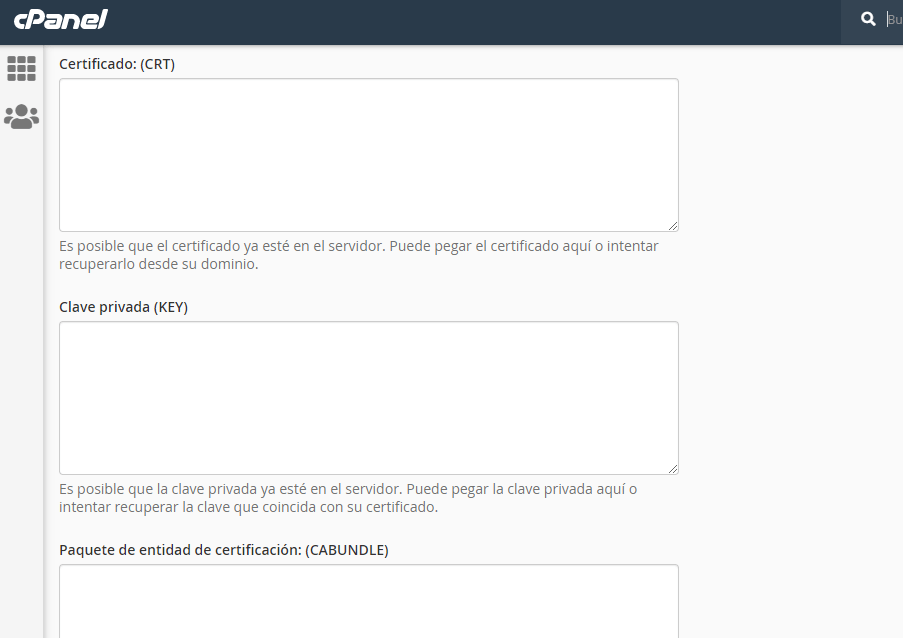The width and height of the screenshot is (903, 638).
Task: Click the cPanel logo in header
Action: (60, 20)
